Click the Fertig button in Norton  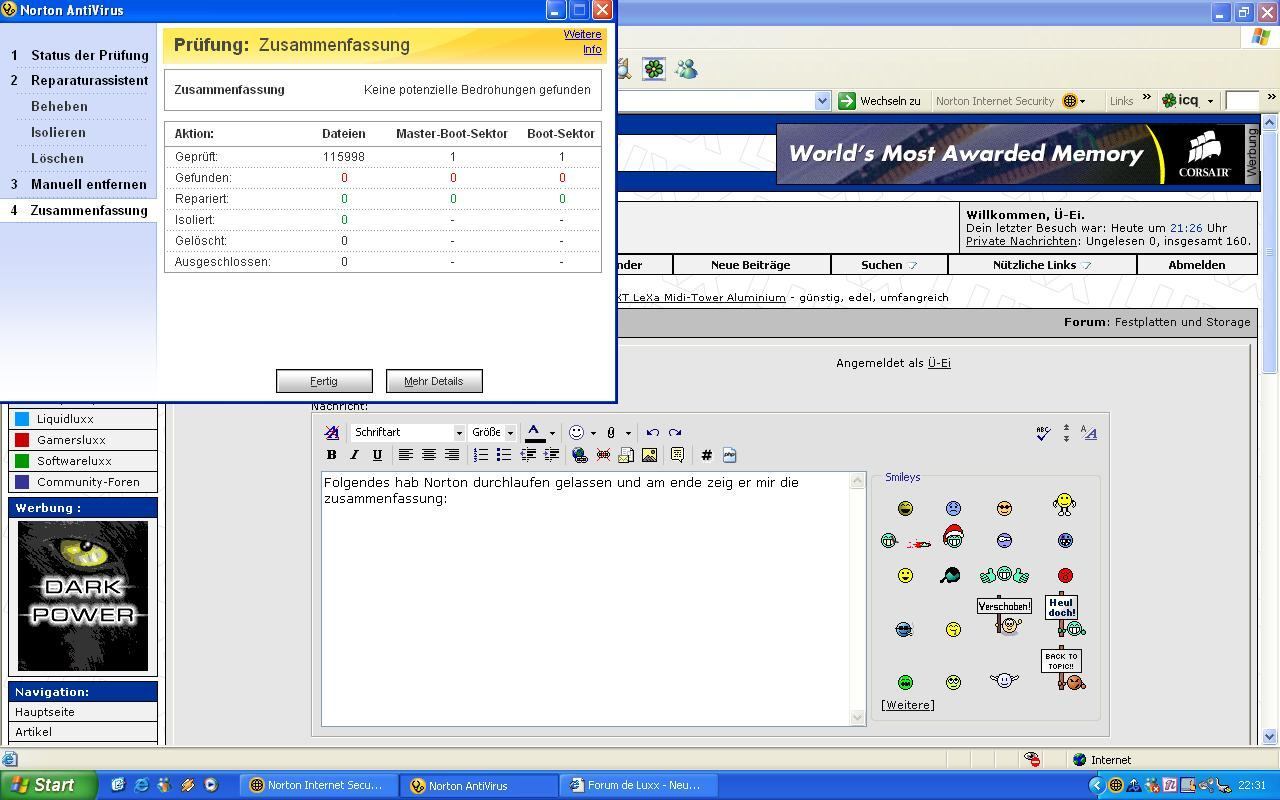click(324, 381)
